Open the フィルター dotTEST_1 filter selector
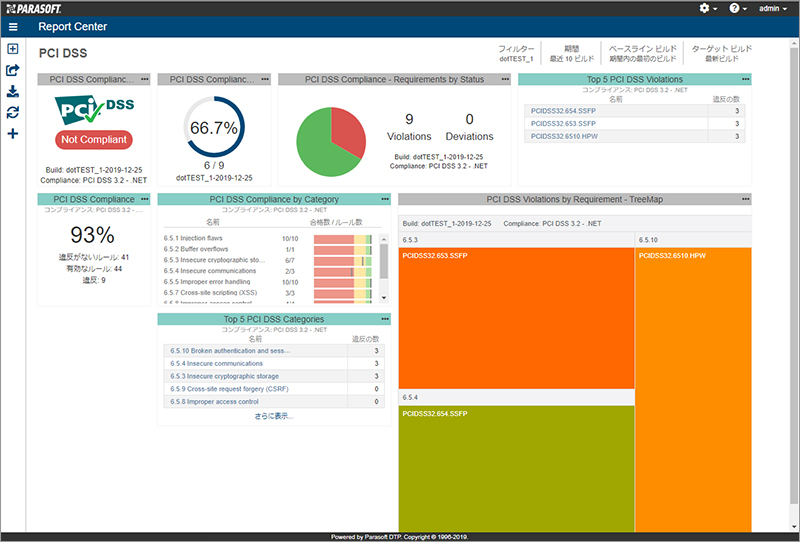The height and width of the screenshot is (542, 800). tap(516, 53)
